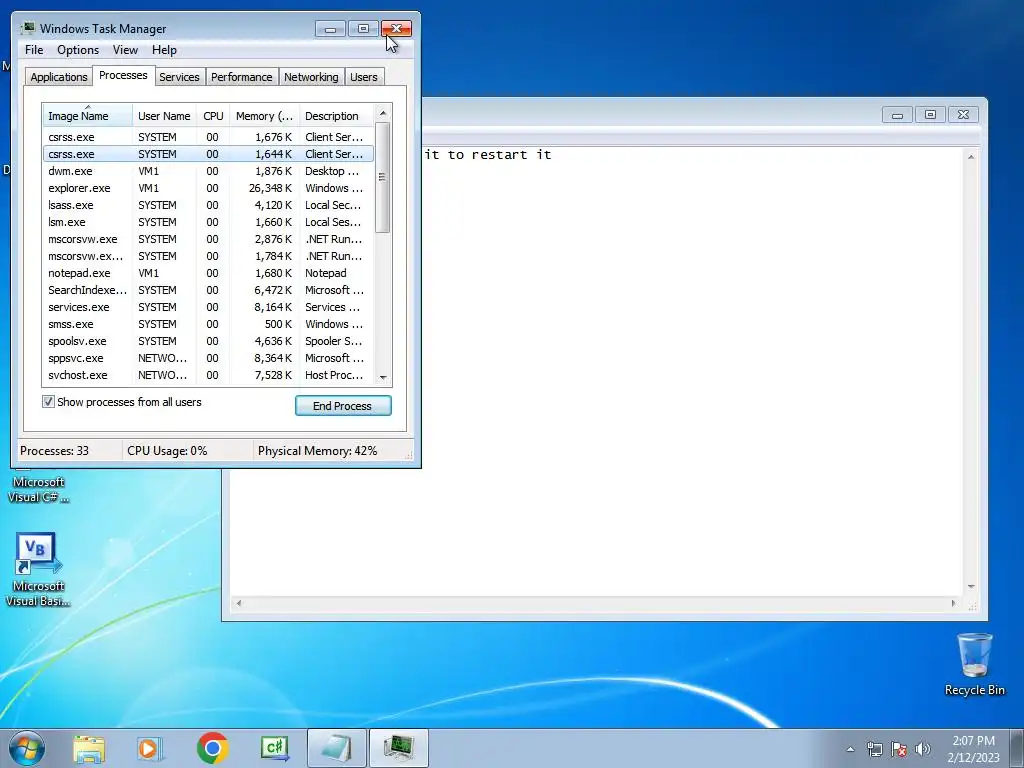Launch Windows Media Player from taskbar
1024x768 pixels.
[150, 748]
